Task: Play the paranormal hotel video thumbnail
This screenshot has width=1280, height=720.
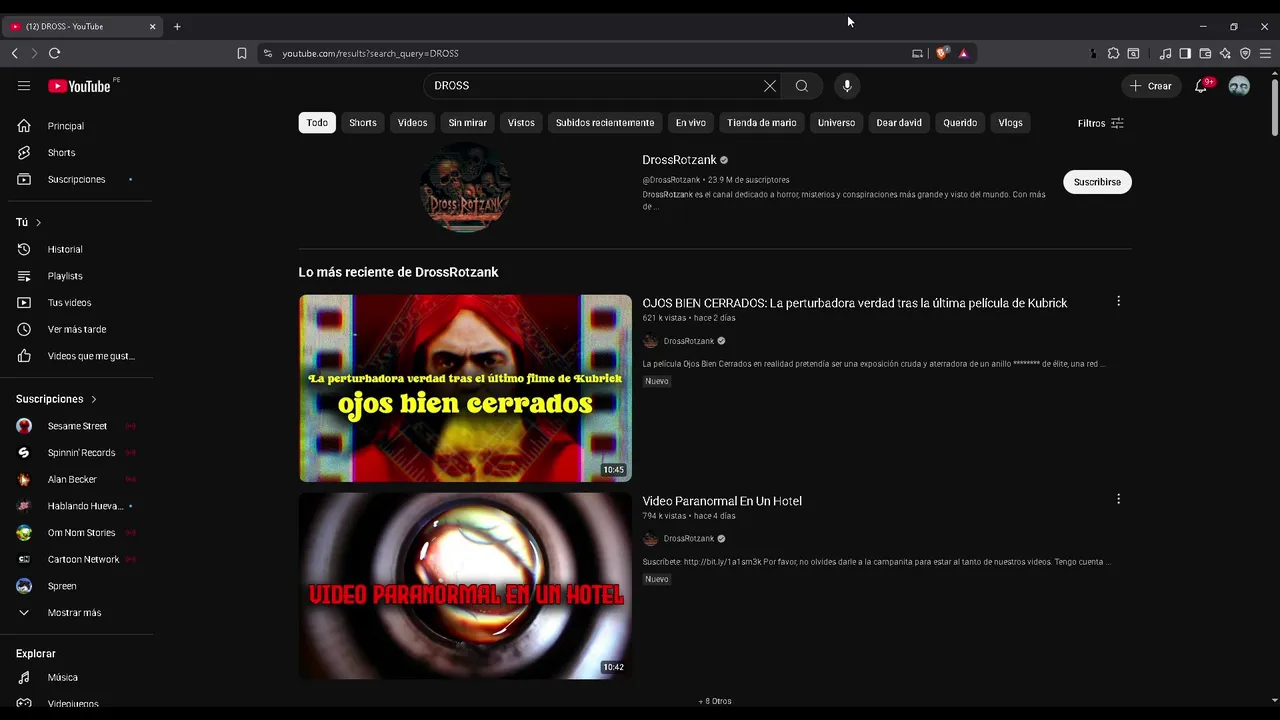Action: tap(465, 586)
